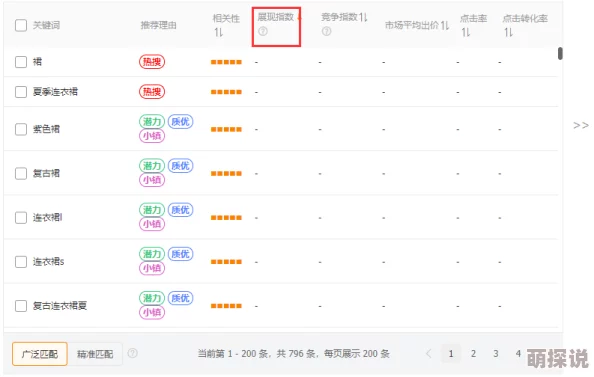
Task: Click keyword text 复古裙
Action: pyautogui.click(x=46, y=174)
